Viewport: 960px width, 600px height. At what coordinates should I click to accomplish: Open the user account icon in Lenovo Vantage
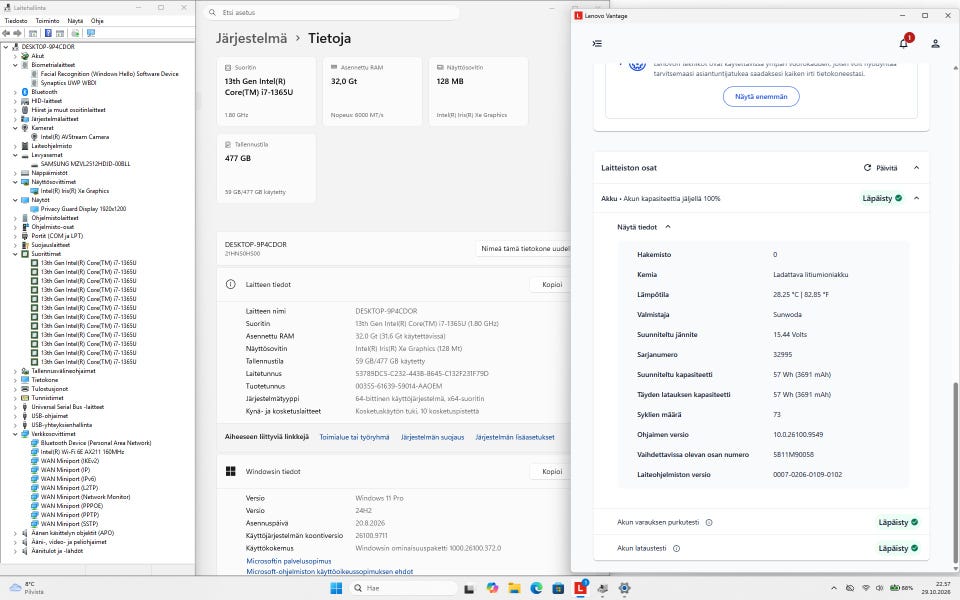click(936, 43)
